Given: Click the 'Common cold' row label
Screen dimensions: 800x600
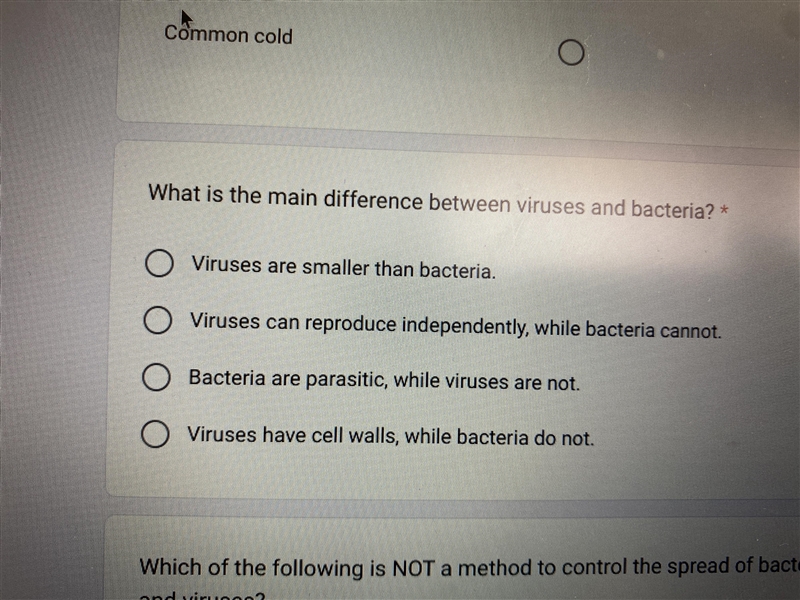Looking at the screenshot, I should (229, 35).
